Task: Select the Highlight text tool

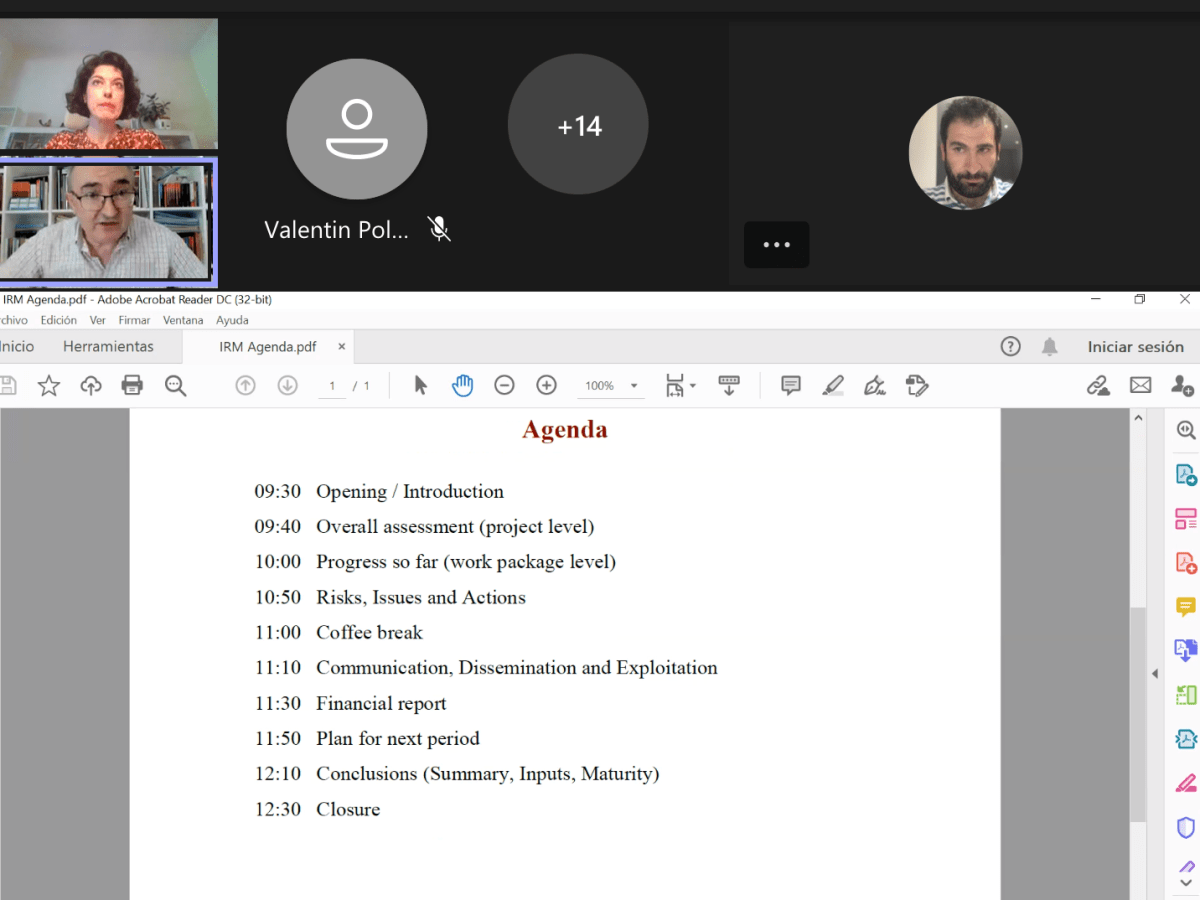Action: (834, 385)
